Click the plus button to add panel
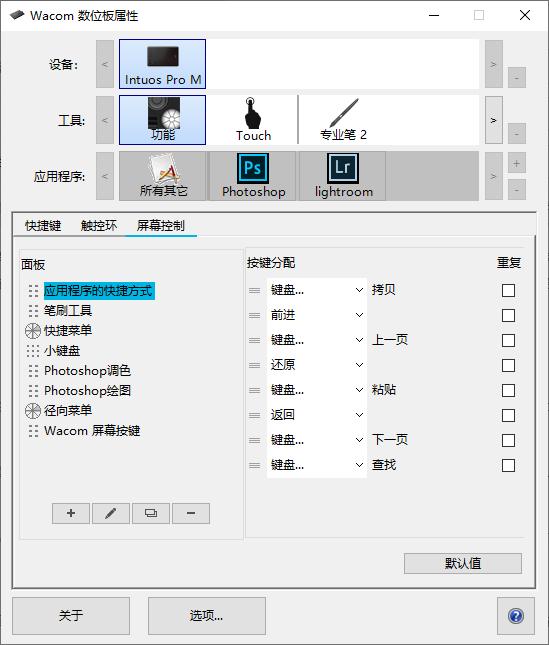 [x=71, y=513]
